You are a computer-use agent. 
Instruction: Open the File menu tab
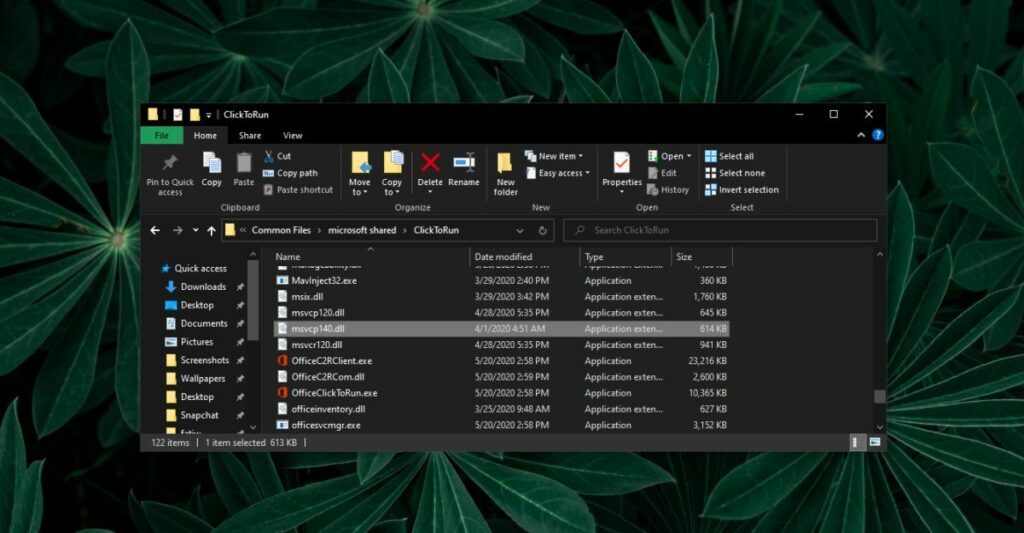(161, 136)
